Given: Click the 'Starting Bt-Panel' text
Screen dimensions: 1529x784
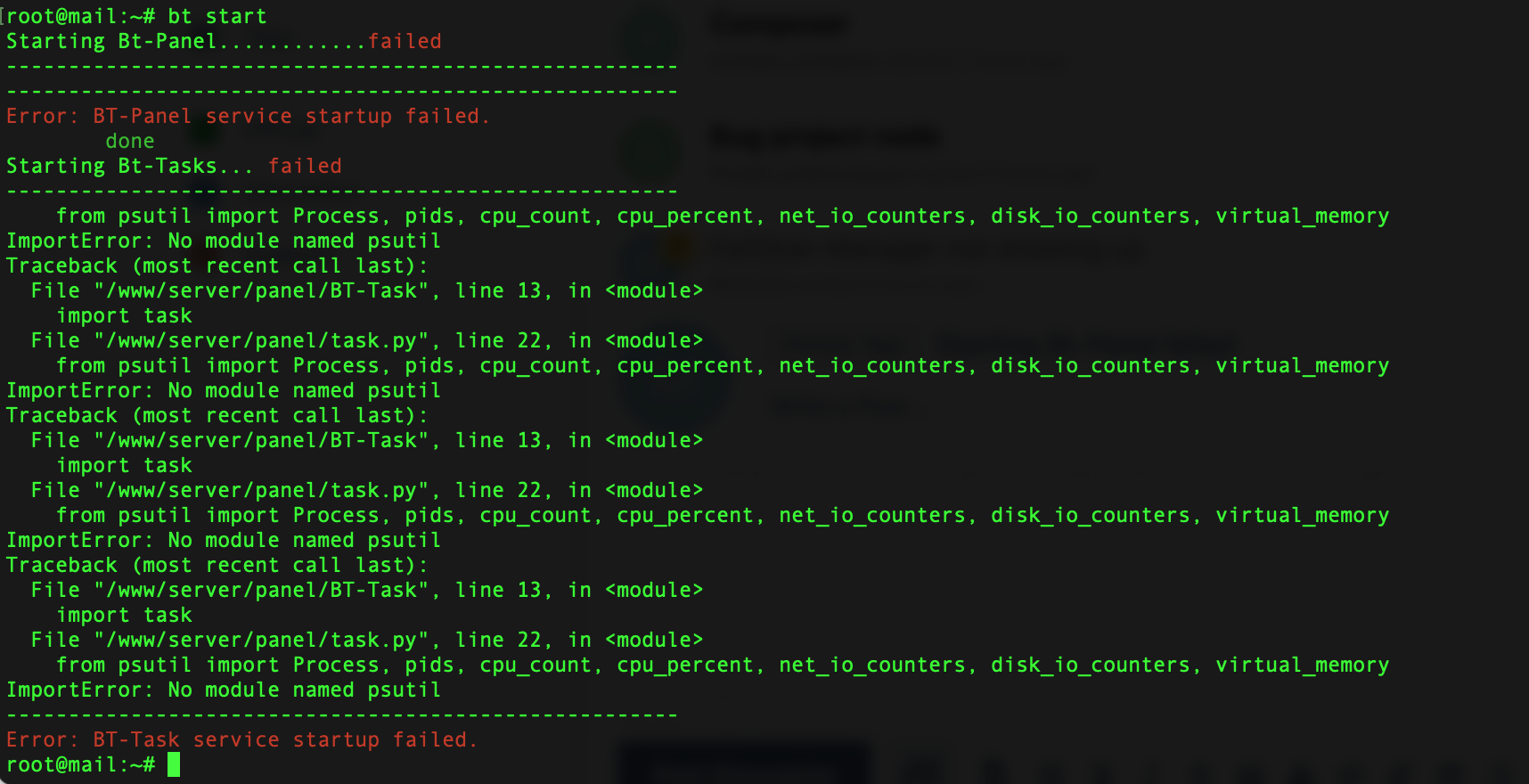Looking at the screenshot, I should [x=110, y=41].
